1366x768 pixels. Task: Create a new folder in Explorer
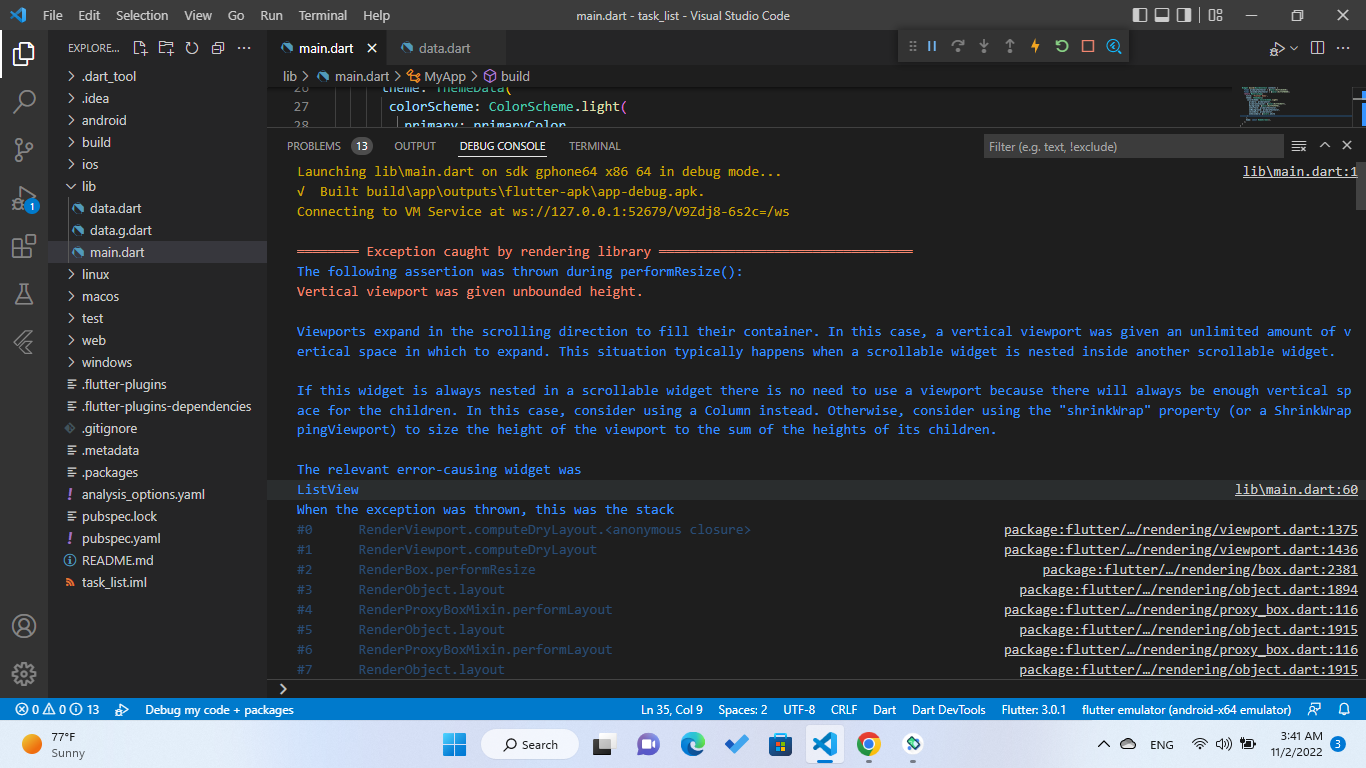point(166,48)
